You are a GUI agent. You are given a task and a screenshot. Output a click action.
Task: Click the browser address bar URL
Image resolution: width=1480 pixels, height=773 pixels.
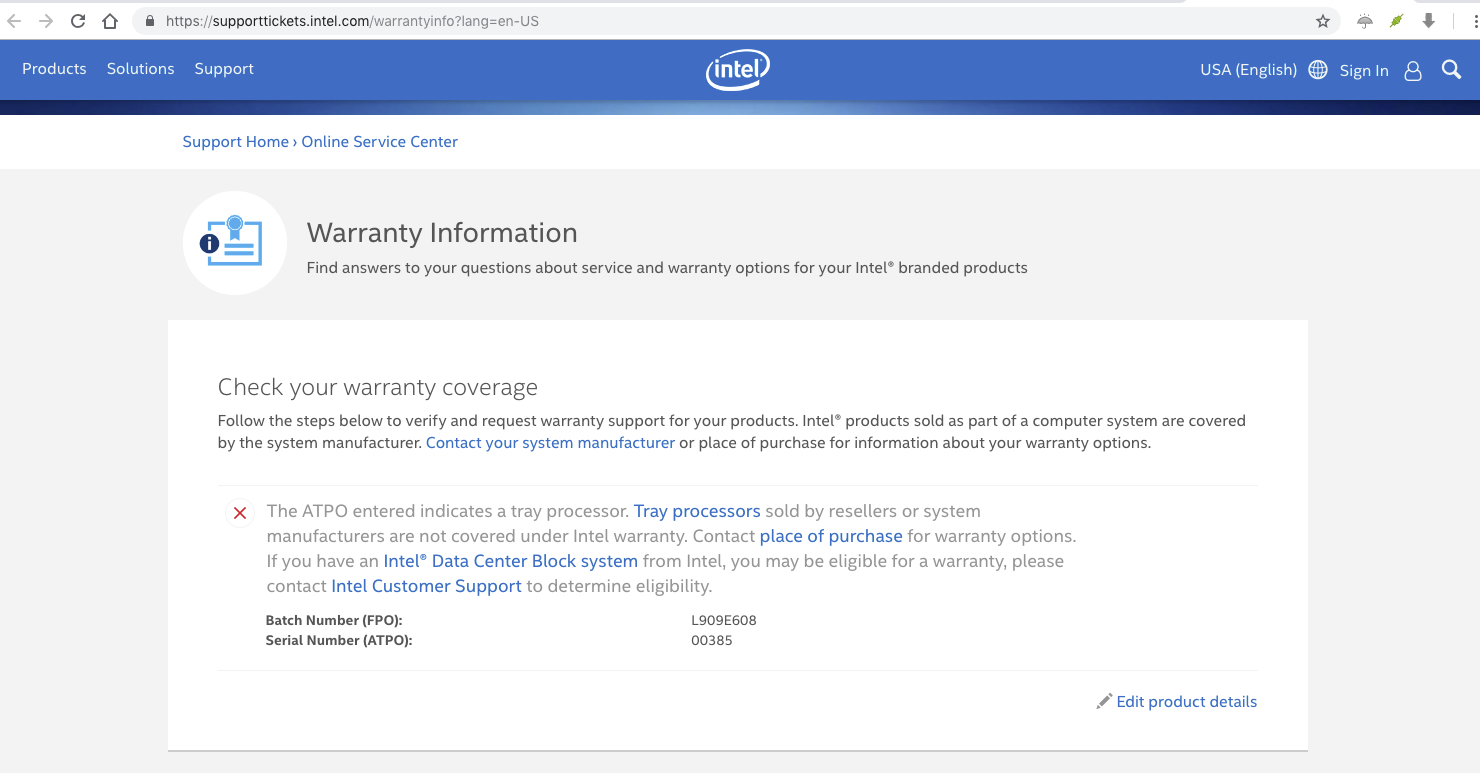(352, 21)
